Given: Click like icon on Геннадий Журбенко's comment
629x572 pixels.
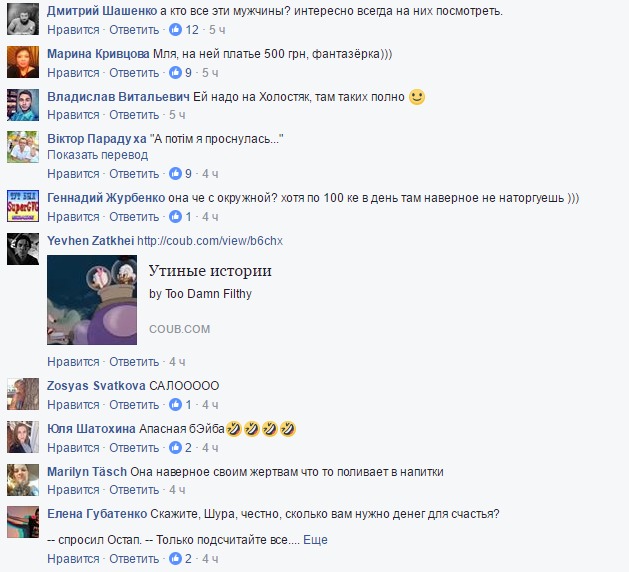Looking at the screenshot, I should point(175,217).
